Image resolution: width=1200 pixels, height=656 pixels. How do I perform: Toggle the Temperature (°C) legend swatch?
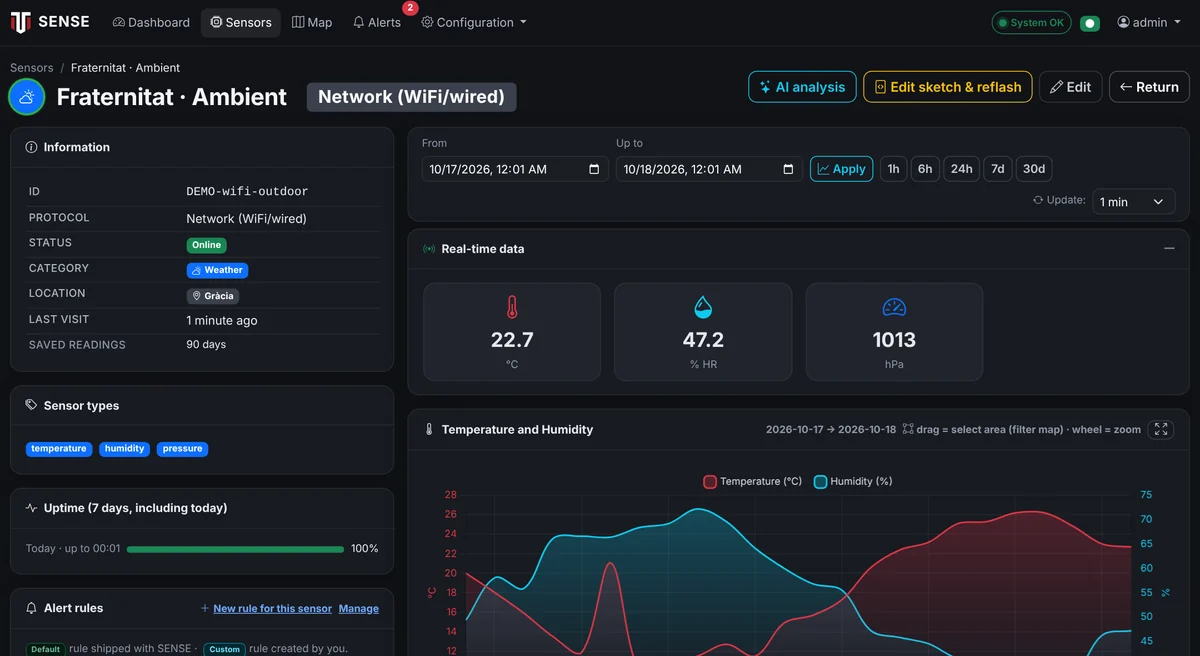[710, 482]
